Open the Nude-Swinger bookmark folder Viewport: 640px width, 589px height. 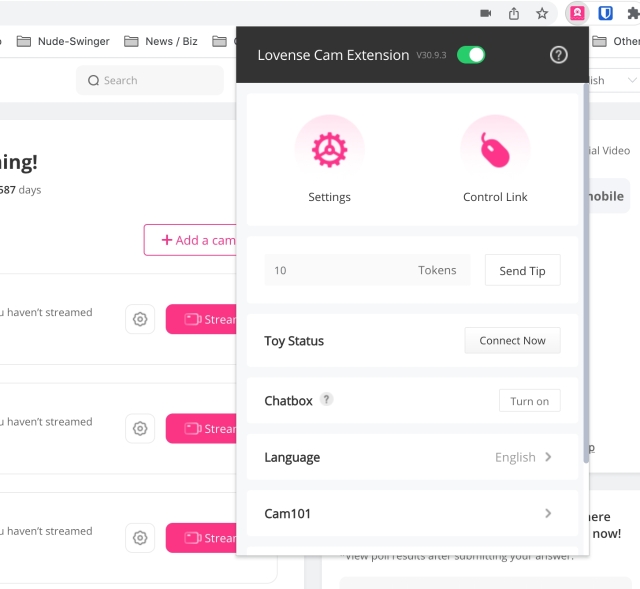(64, 41)
